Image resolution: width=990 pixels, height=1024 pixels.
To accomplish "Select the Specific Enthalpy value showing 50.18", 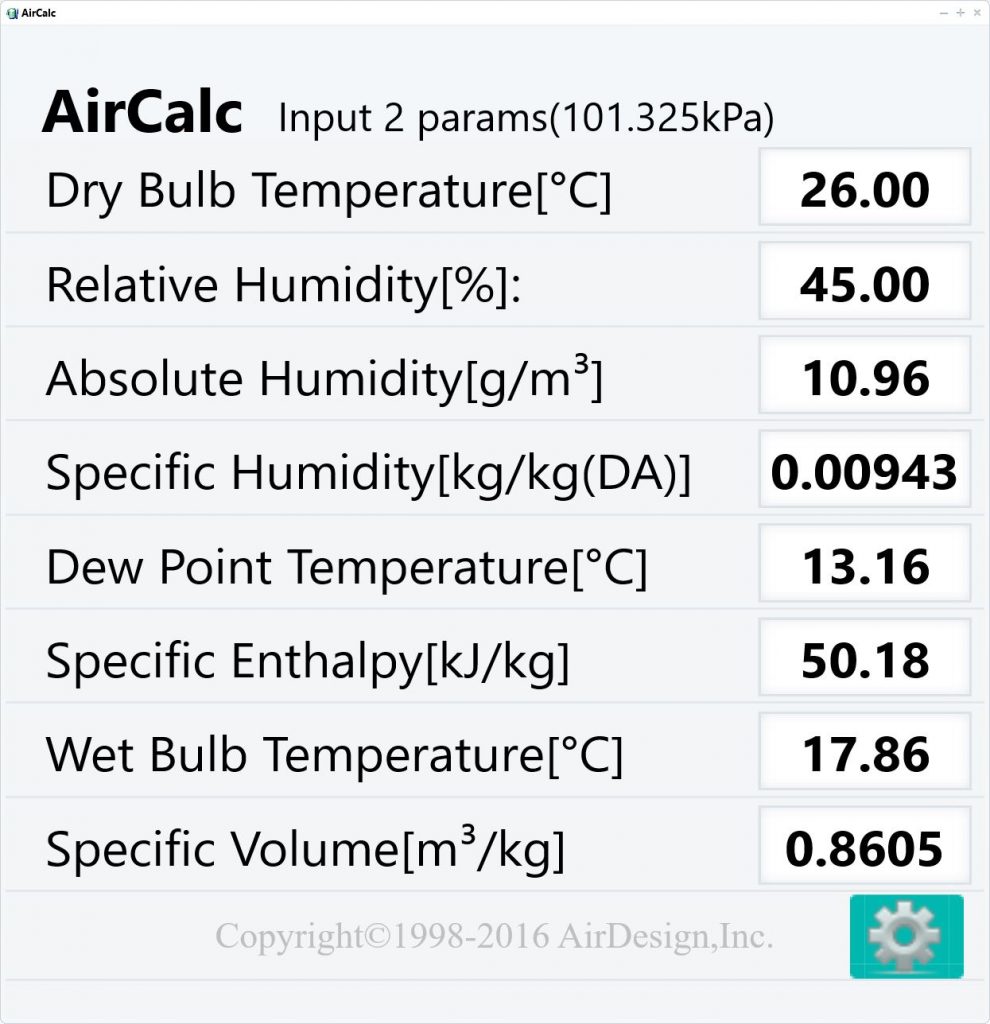I will 864,659.
